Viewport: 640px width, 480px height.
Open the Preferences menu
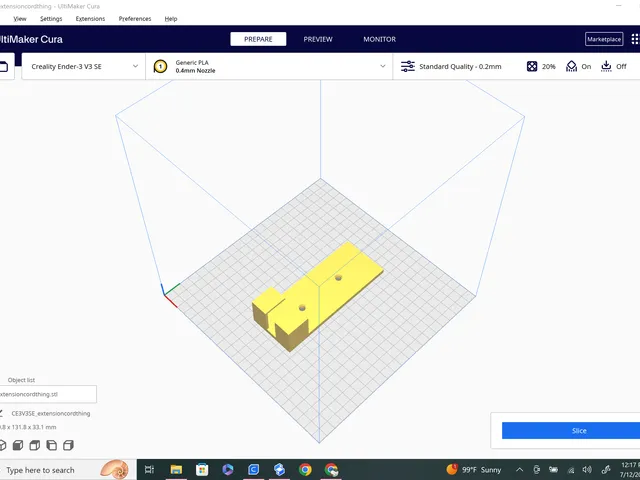click(135, 19)
